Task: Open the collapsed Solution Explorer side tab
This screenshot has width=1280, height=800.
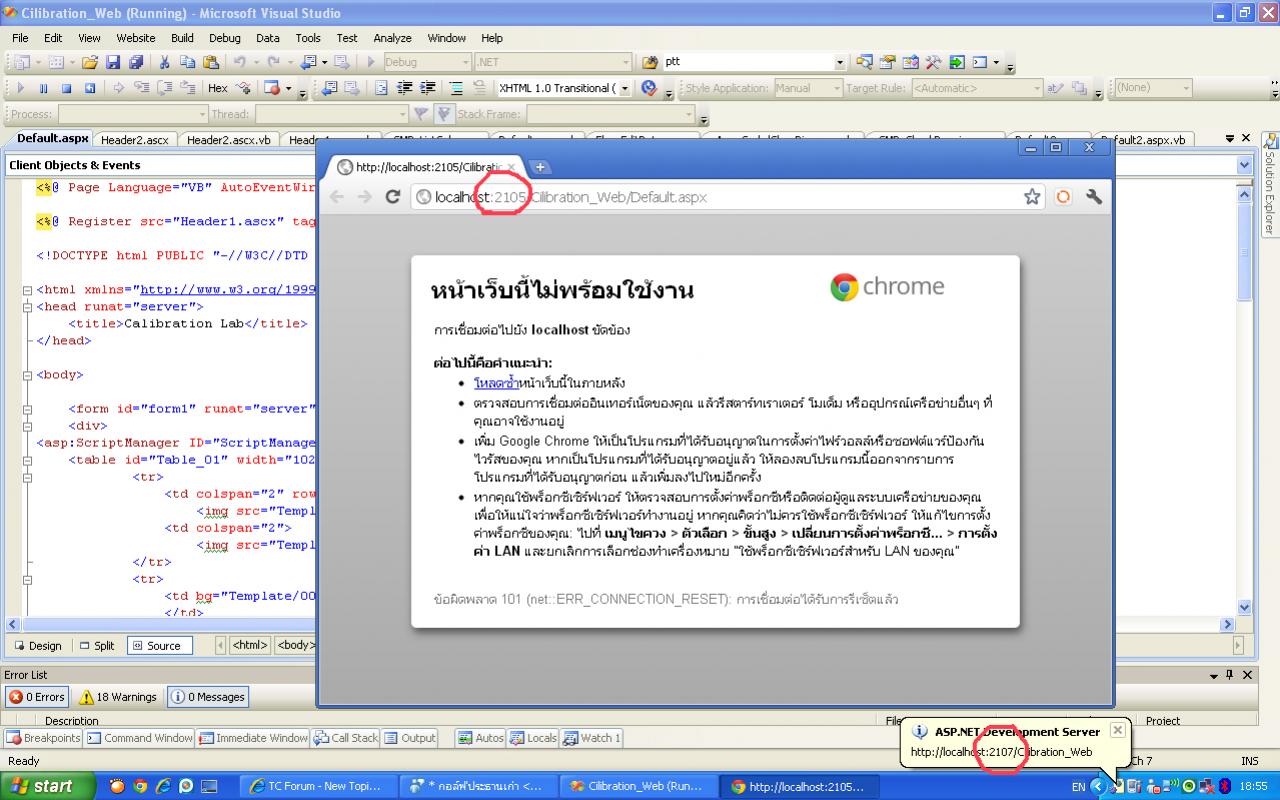Action: pyautogui.click(x=1269, y=185)
